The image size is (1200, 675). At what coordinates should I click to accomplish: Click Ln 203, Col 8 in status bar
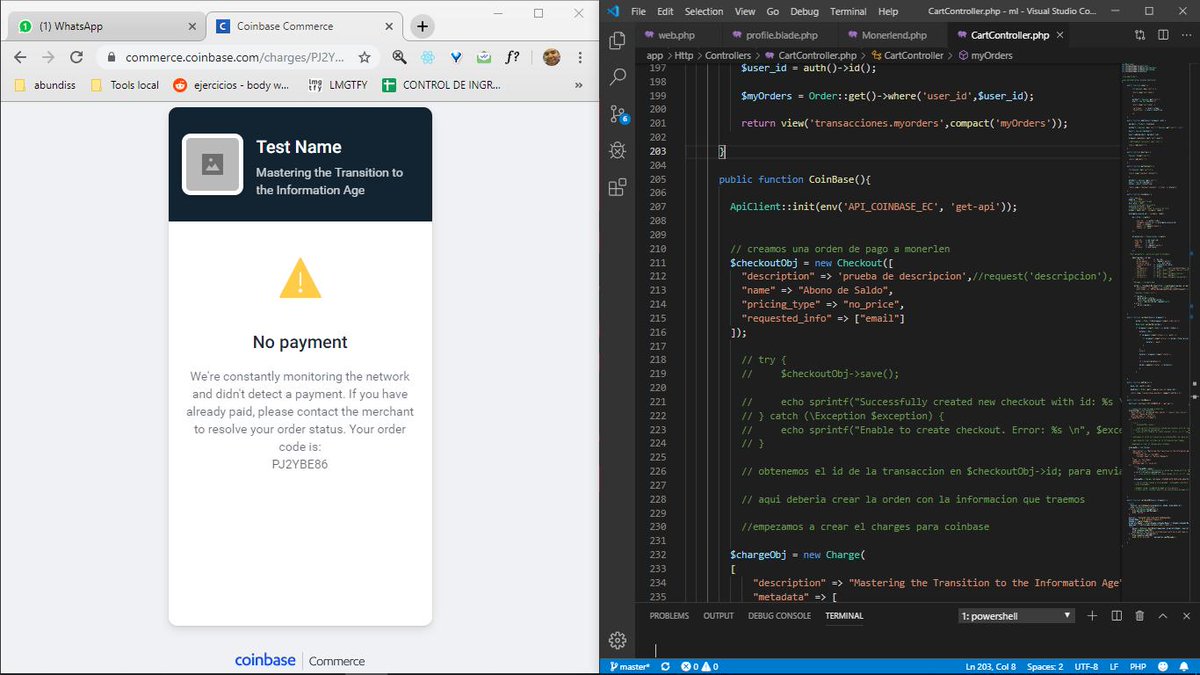click(x=990, y=666)
